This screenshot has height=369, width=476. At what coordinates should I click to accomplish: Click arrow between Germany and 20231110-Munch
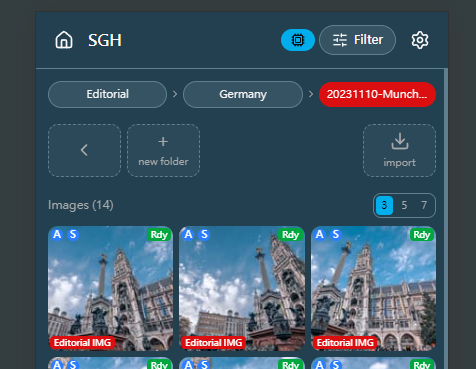tap(311, 94)
